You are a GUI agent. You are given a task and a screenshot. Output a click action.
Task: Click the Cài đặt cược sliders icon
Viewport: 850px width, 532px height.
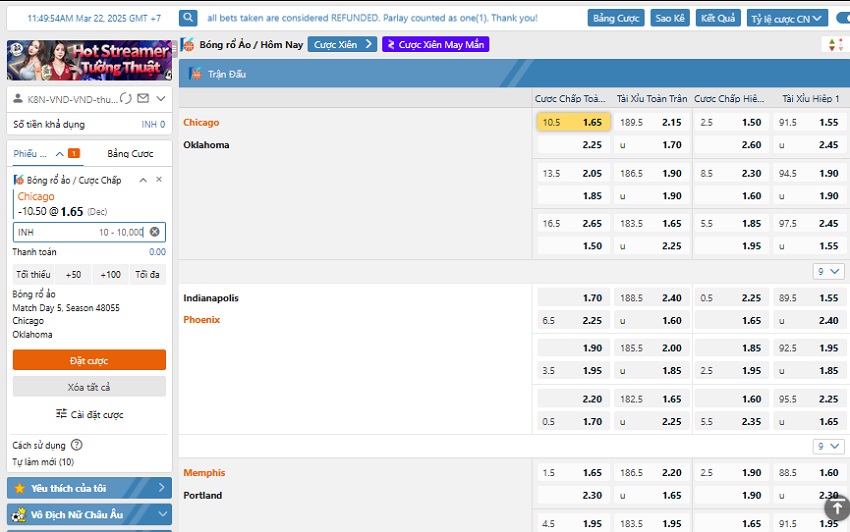61,414
